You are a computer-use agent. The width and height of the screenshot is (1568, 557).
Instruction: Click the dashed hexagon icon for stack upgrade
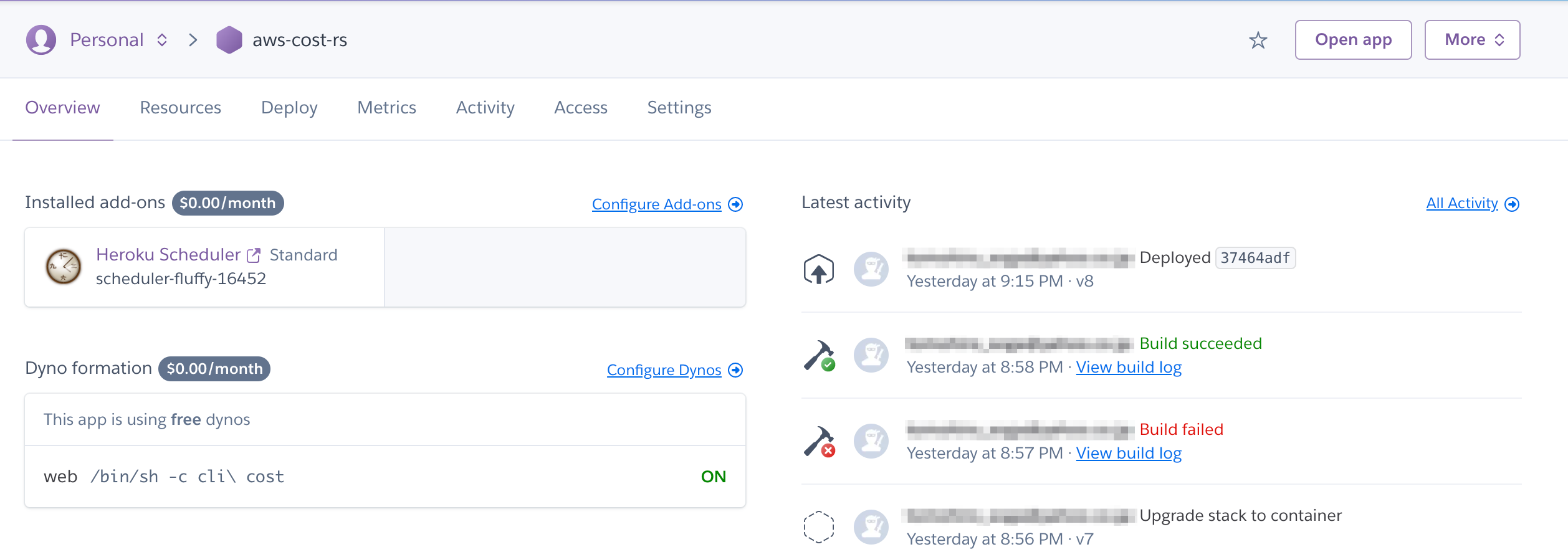click(819, 527)
